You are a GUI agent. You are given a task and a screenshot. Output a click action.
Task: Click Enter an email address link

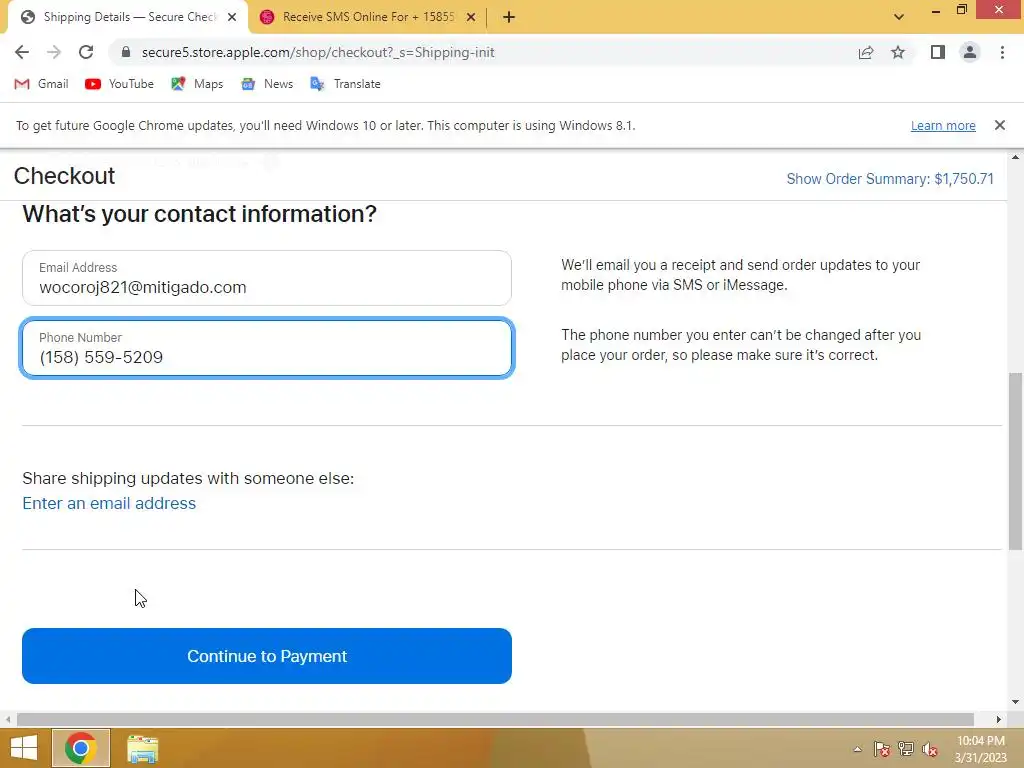point(109,504)
